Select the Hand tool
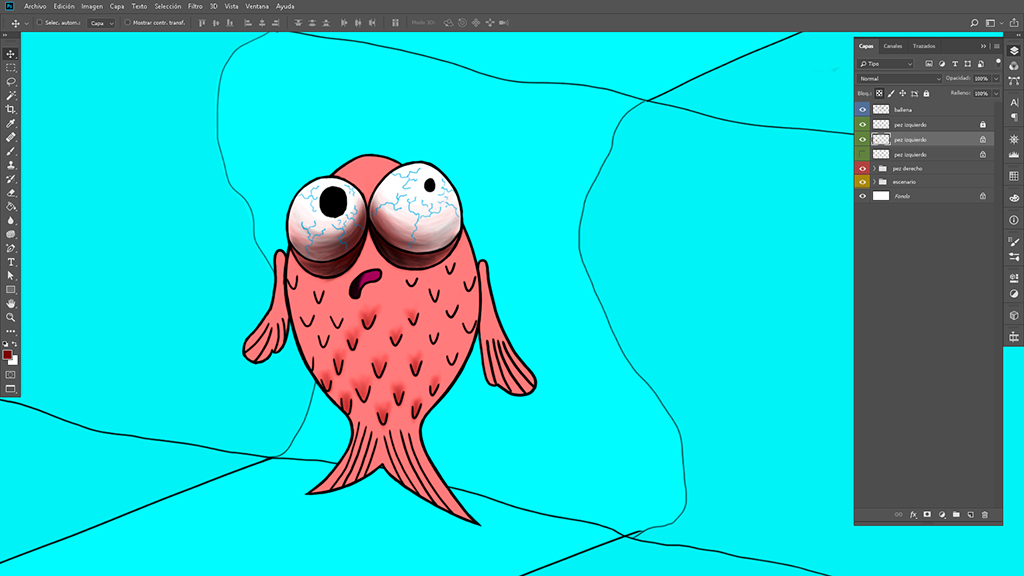This screenshot has height=576, width=1024. [11, 302]
